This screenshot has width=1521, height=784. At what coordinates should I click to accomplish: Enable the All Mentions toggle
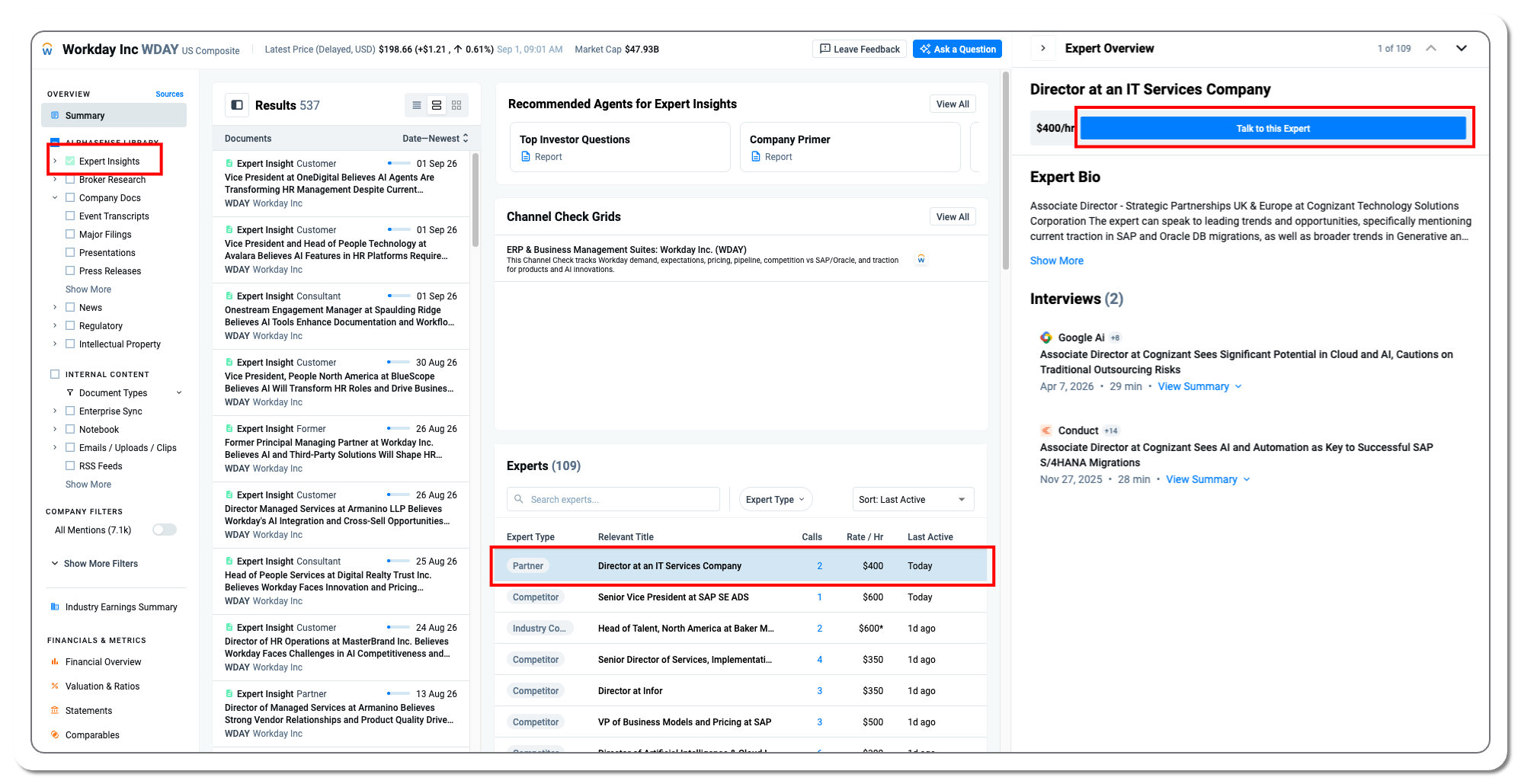pos(165,530)
